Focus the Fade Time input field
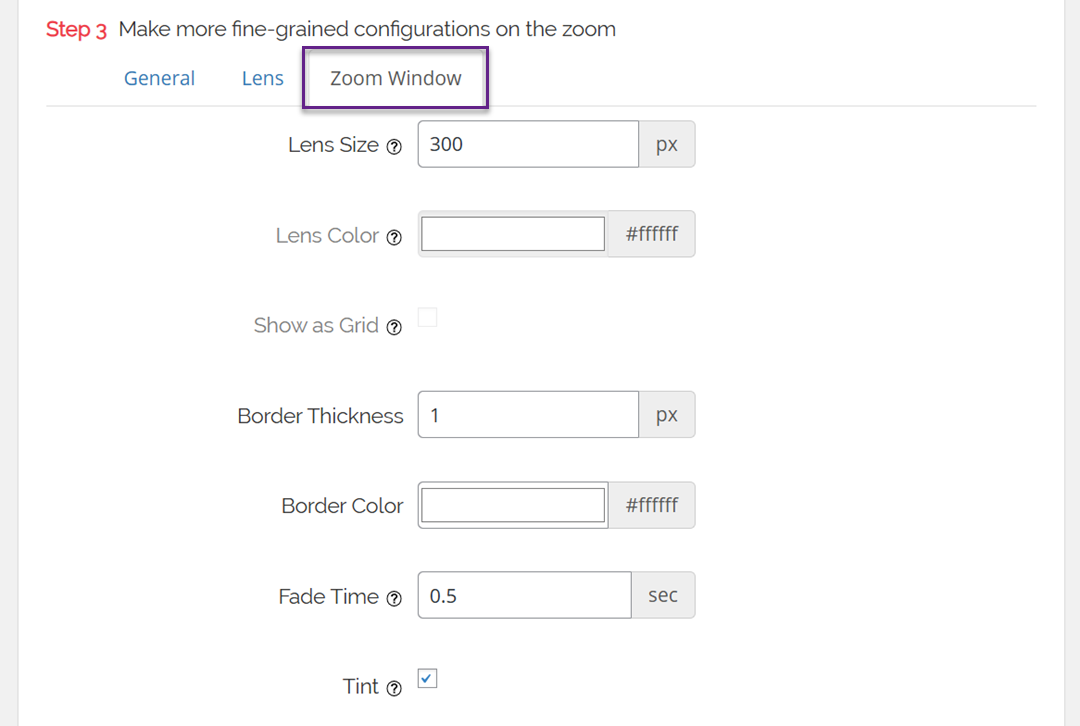 click(x=524, y=595)
